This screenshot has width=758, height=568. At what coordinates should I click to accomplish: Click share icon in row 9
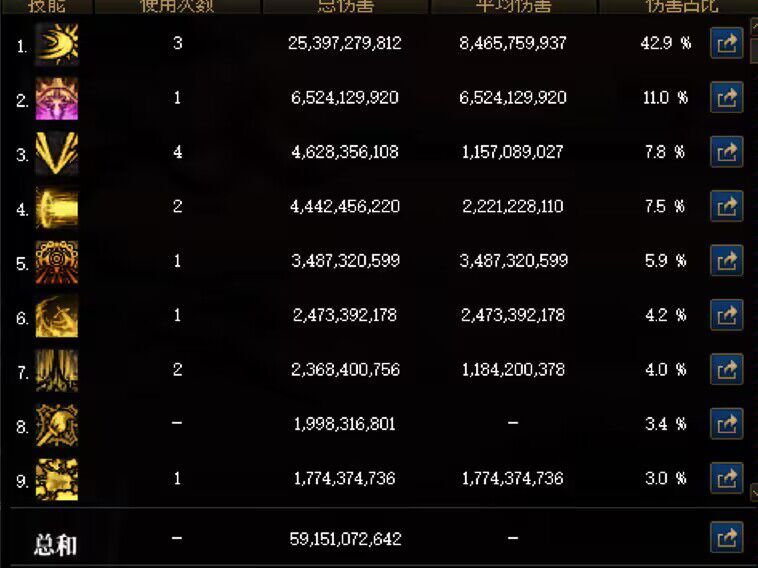pyautogui.click(x=726, y=479)
